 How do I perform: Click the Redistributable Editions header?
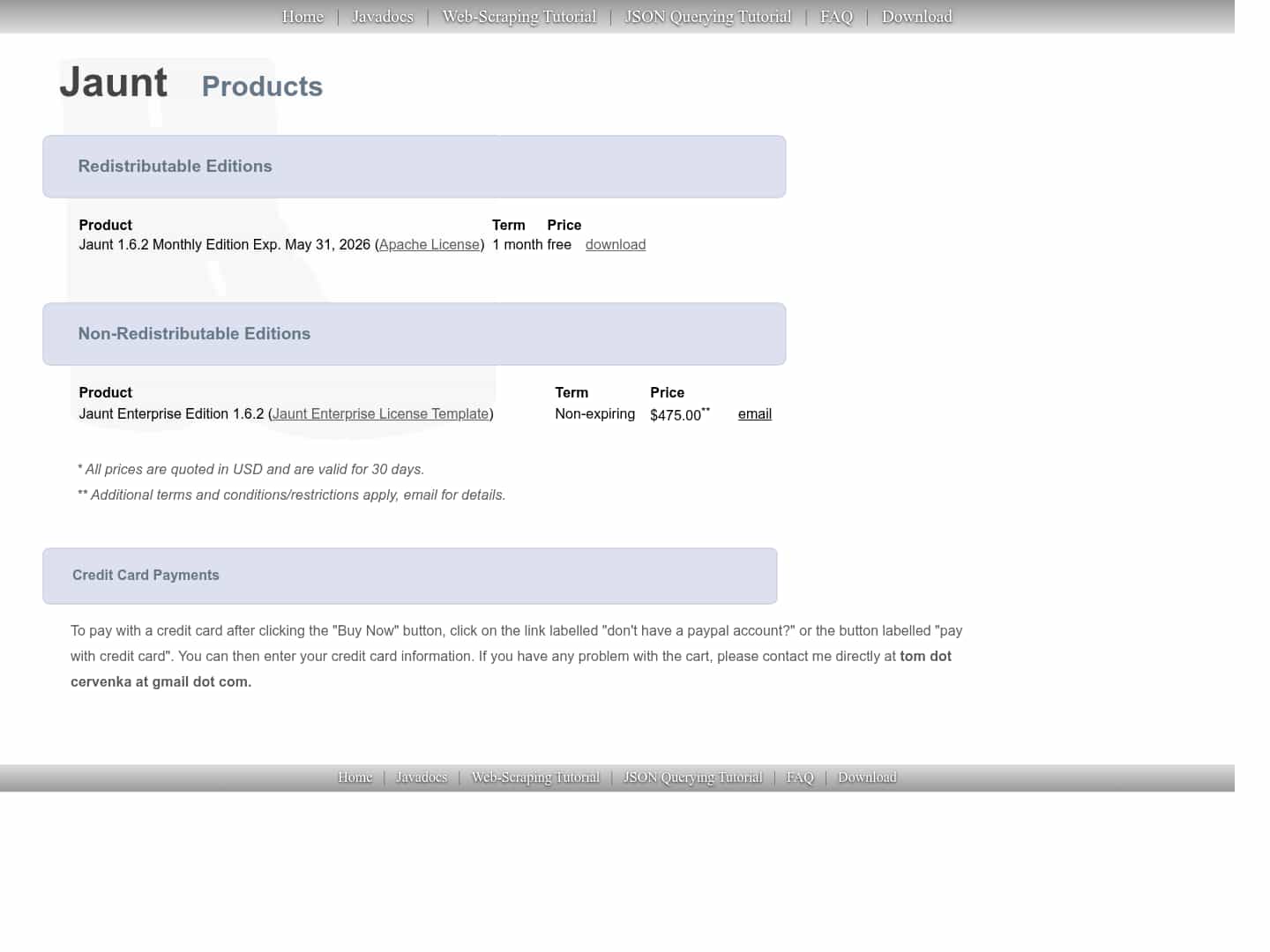click(x=175, y=166)
